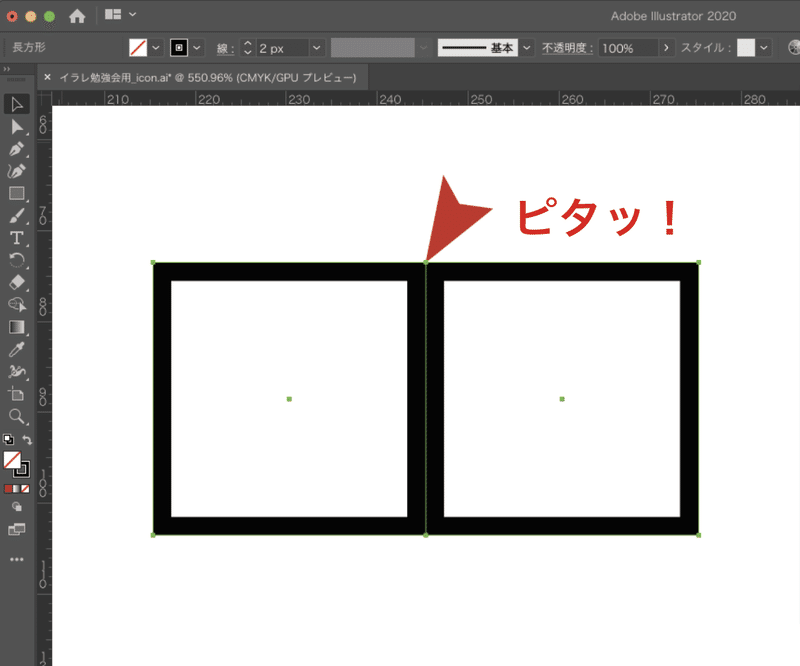800x666 pixels.
Task: Click the 基本 brush definition preview
Action: (x=478, y=48)
